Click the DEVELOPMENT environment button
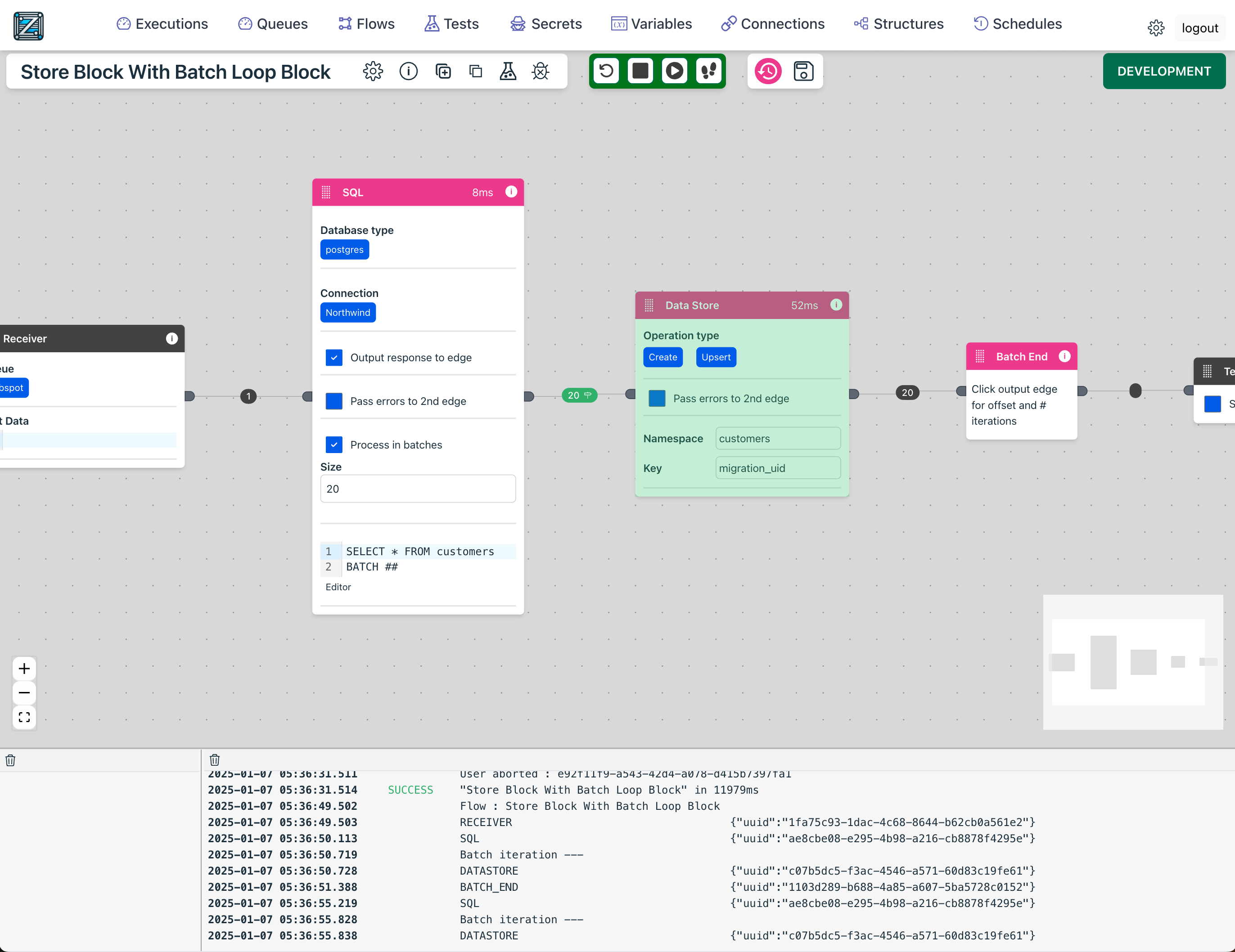Screen dimensions: 1235x952 coord(1164,71)
